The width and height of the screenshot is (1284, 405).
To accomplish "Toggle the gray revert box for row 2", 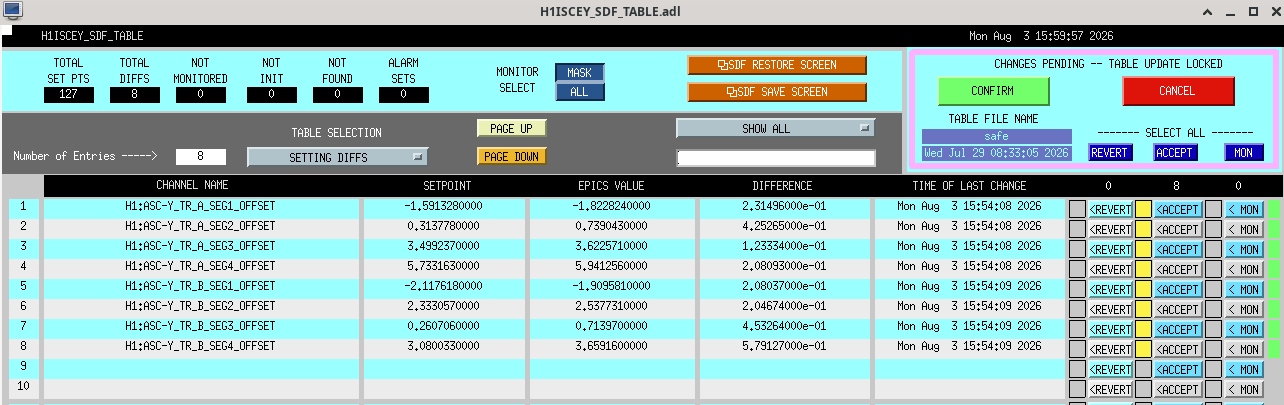I will (1077, 229).
